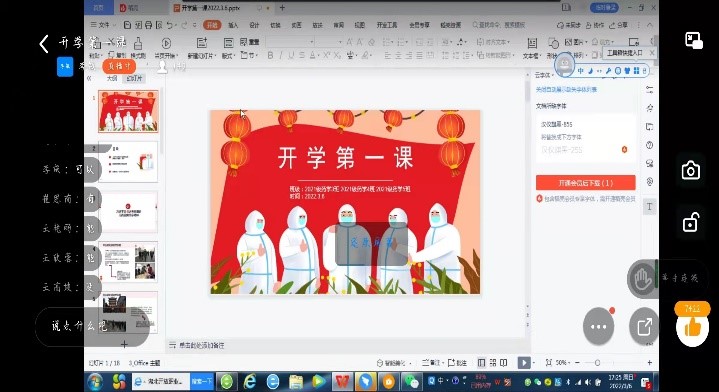Image resolution: width=719 pixels, height=392 pixels.
Task: Click the red font download button in side panel
Action: tap(586, 182)
